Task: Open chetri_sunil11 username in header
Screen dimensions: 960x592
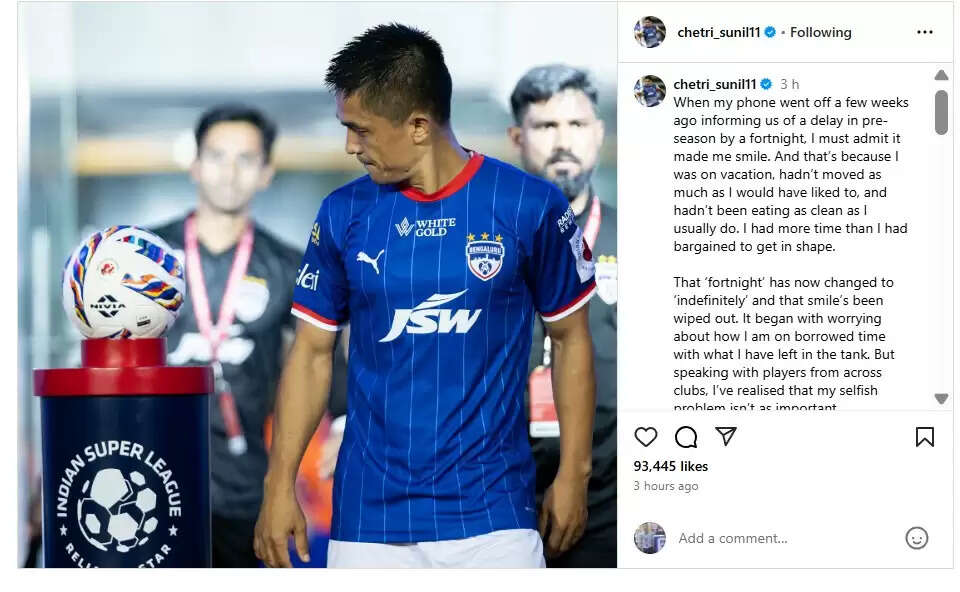Action: [719, 32]
